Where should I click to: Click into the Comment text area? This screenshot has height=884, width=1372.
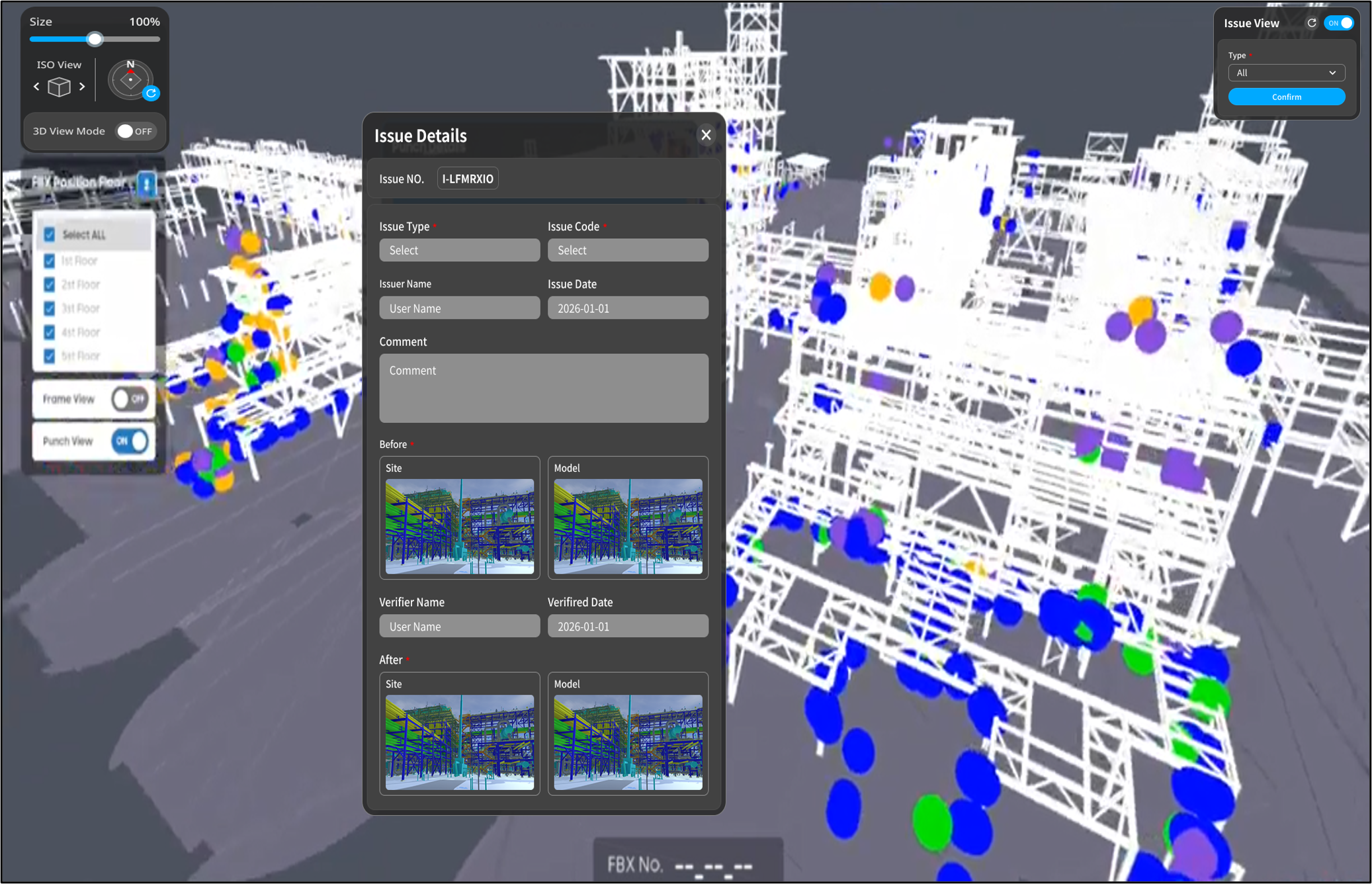pos(543,388)
